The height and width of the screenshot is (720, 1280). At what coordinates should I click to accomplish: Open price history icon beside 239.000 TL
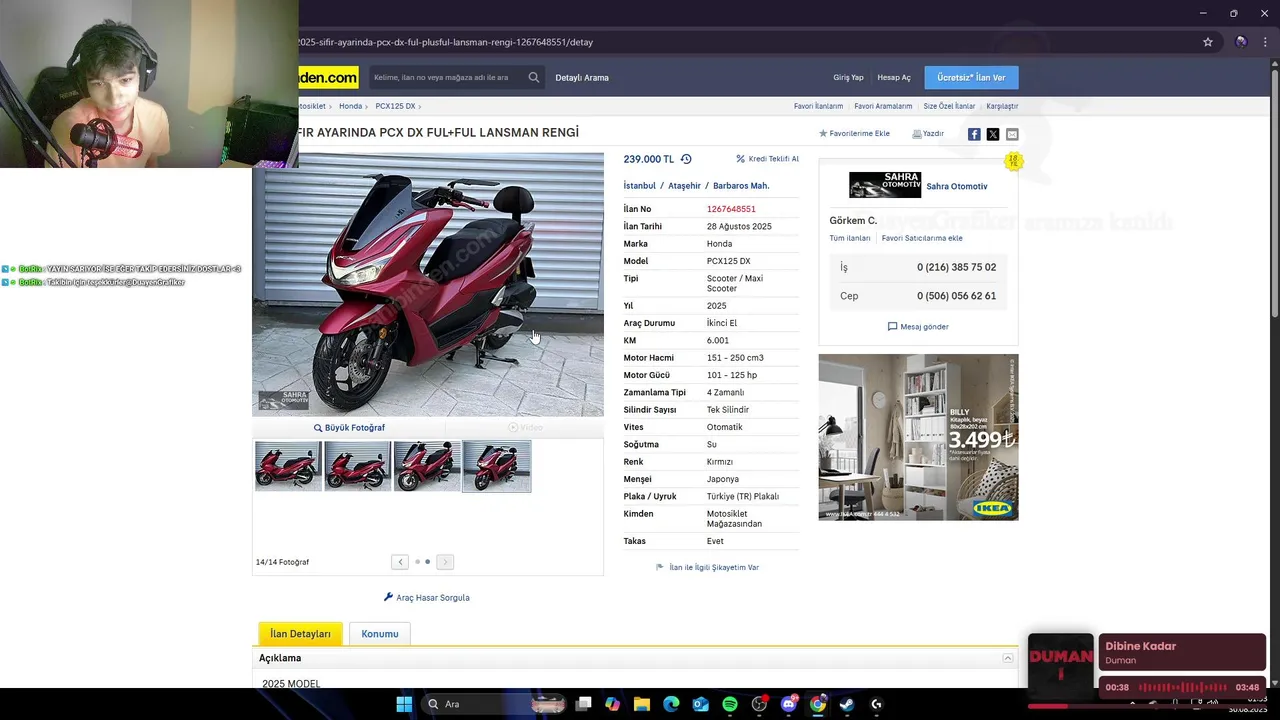coord(686,159)
